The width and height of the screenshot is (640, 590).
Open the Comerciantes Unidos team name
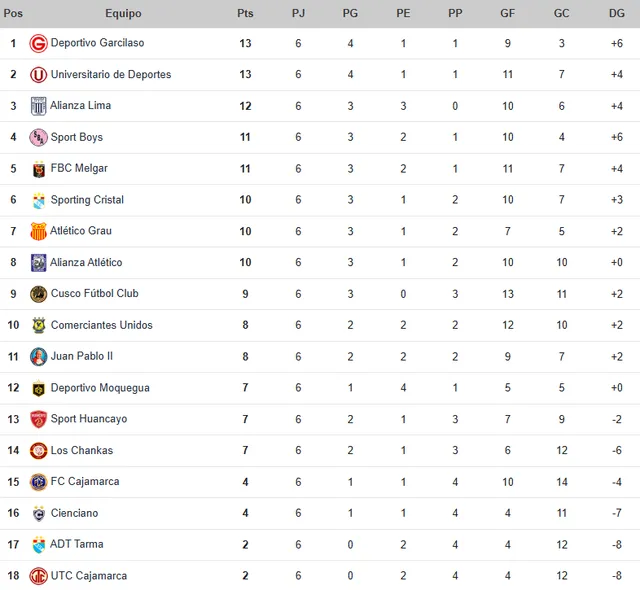click(x=102, y=325)
